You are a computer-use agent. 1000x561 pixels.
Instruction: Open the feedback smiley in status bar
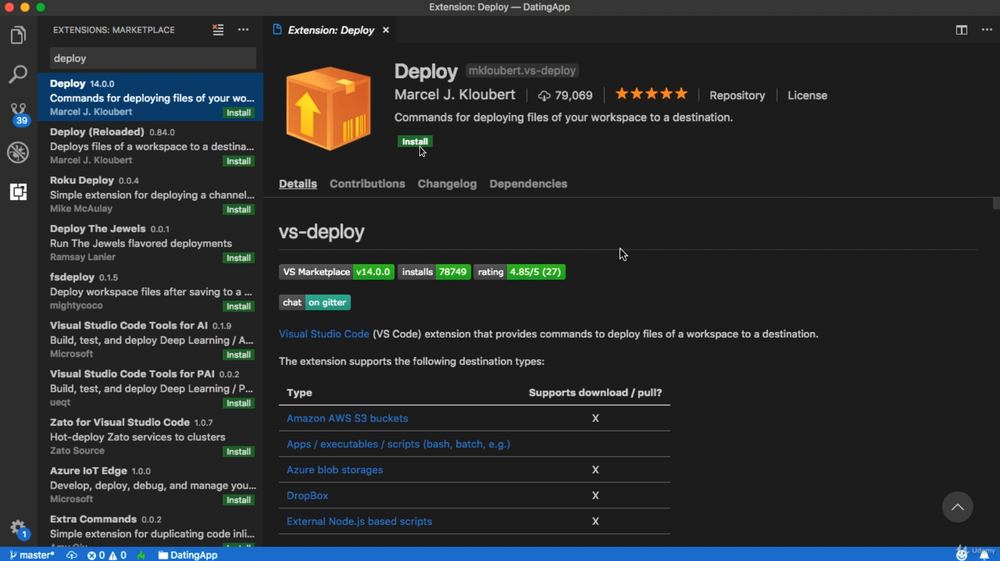tap(962, 555)
